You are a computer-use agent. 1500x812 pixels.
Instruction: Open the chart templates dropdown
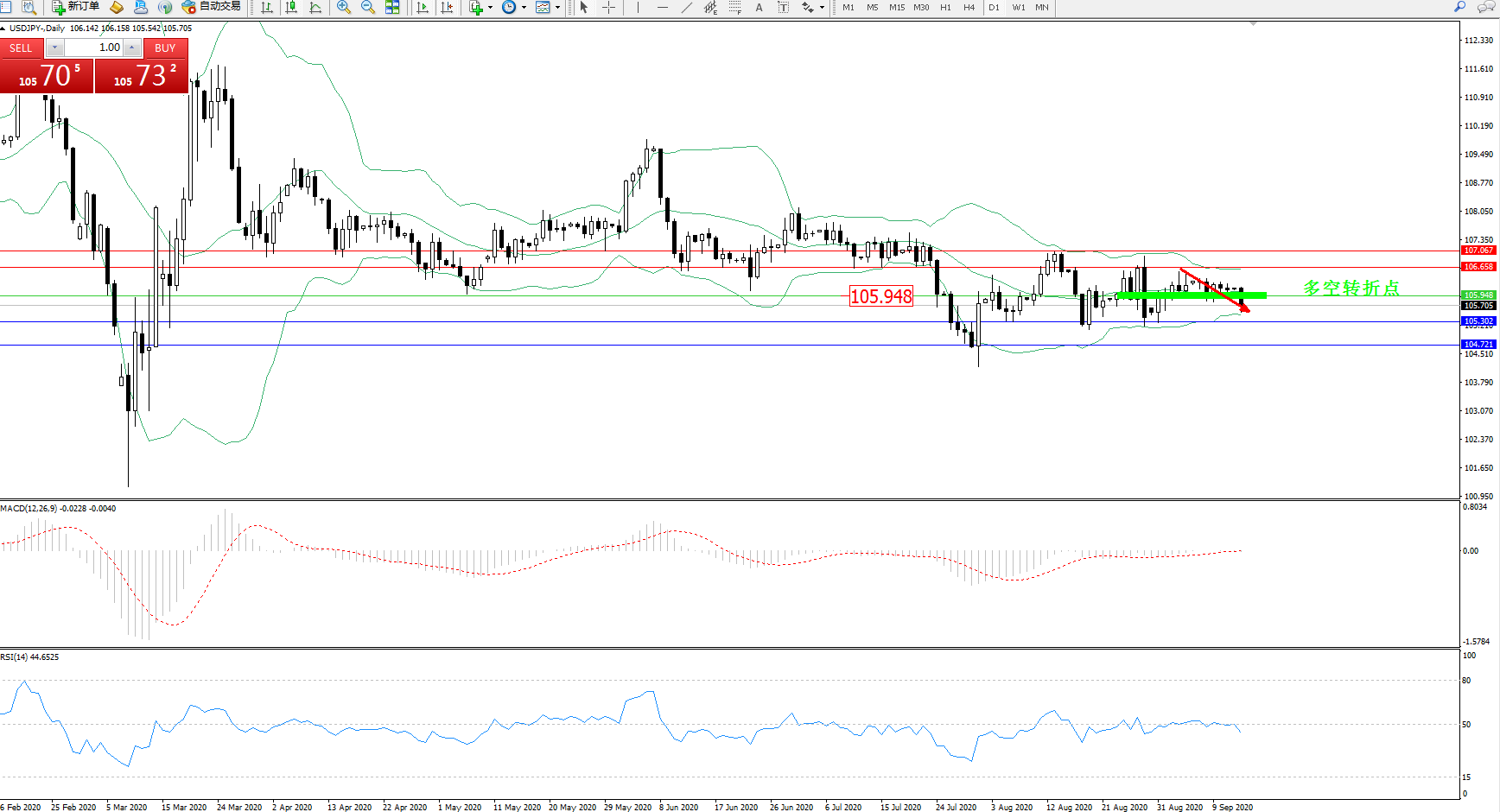pyautogui.click(x=557, y=8)
